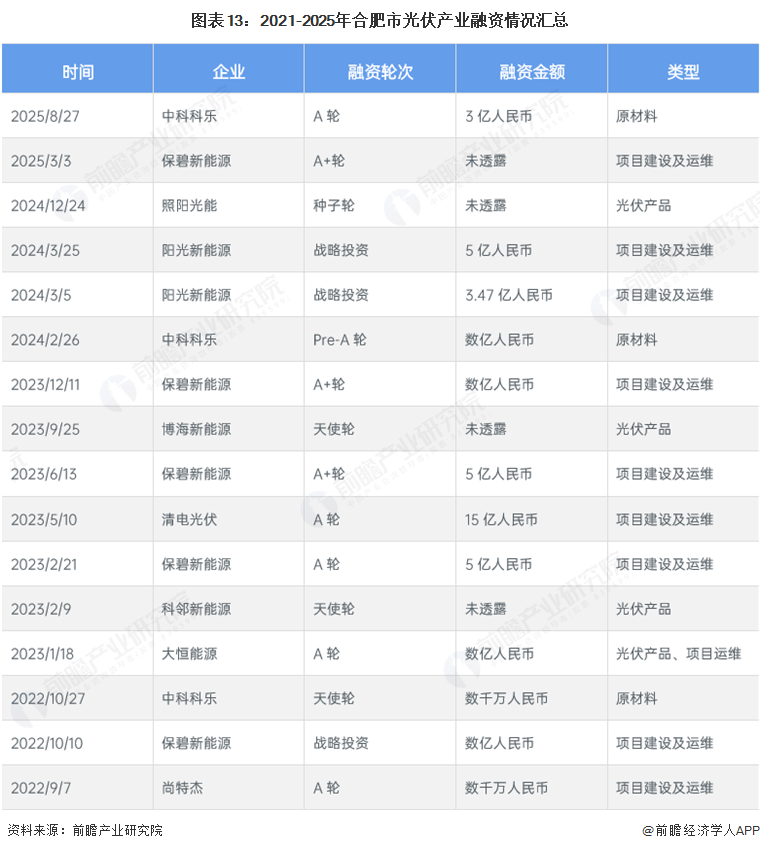This screenshot has width=760, height=851.
Task: Select the Pre-A 轮 round cell
Action: click(x=339, y=340)
